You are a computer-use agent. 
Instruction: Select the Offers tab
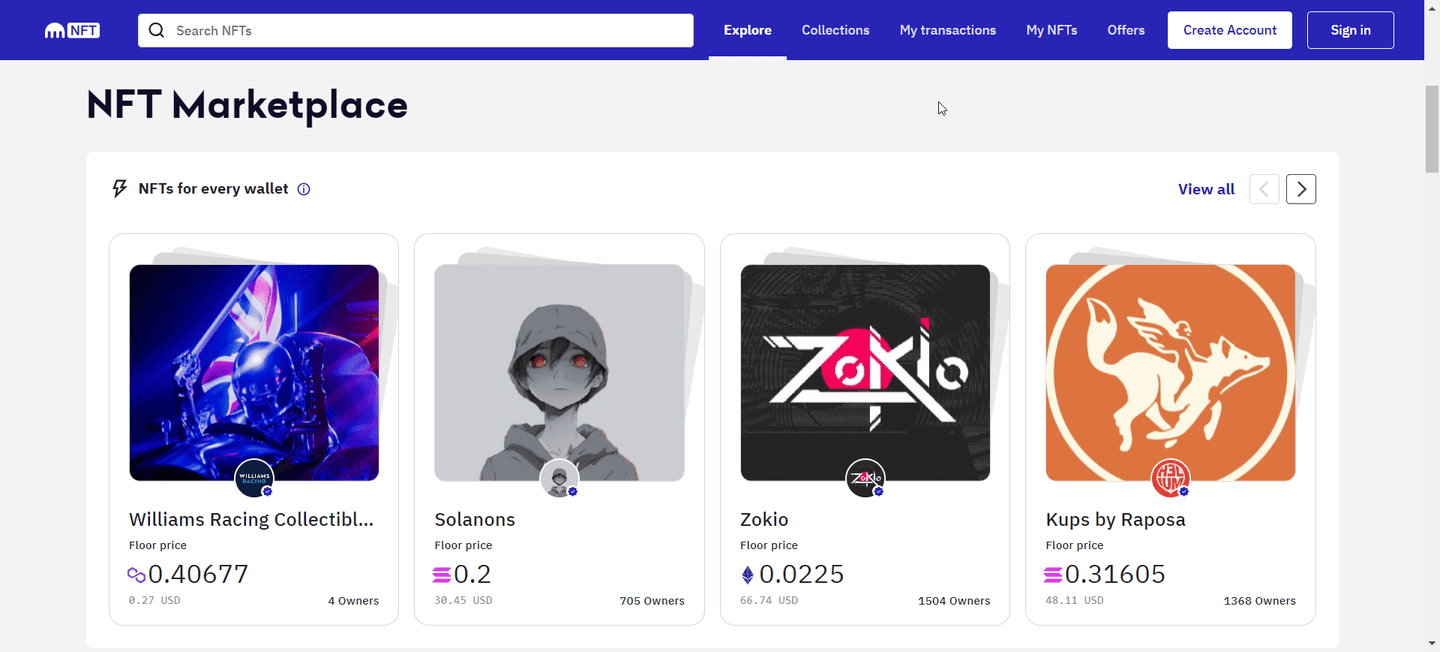point(1125,30)
